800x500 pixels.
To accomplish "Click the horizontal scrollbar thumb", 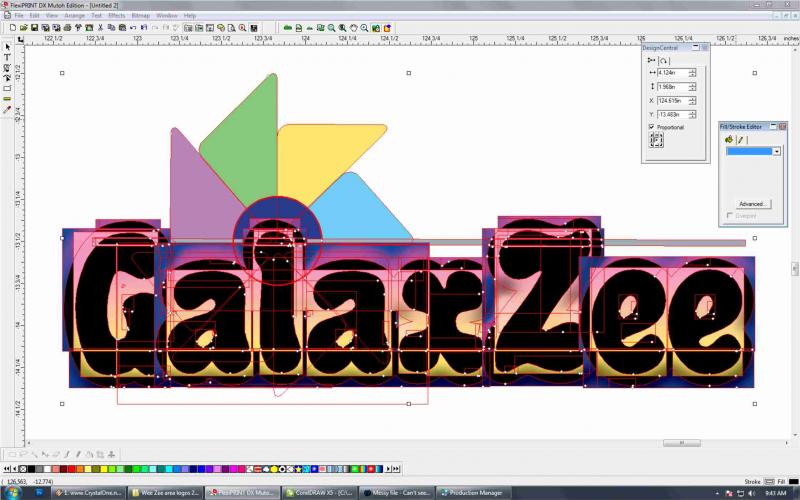I will (682, 443).
